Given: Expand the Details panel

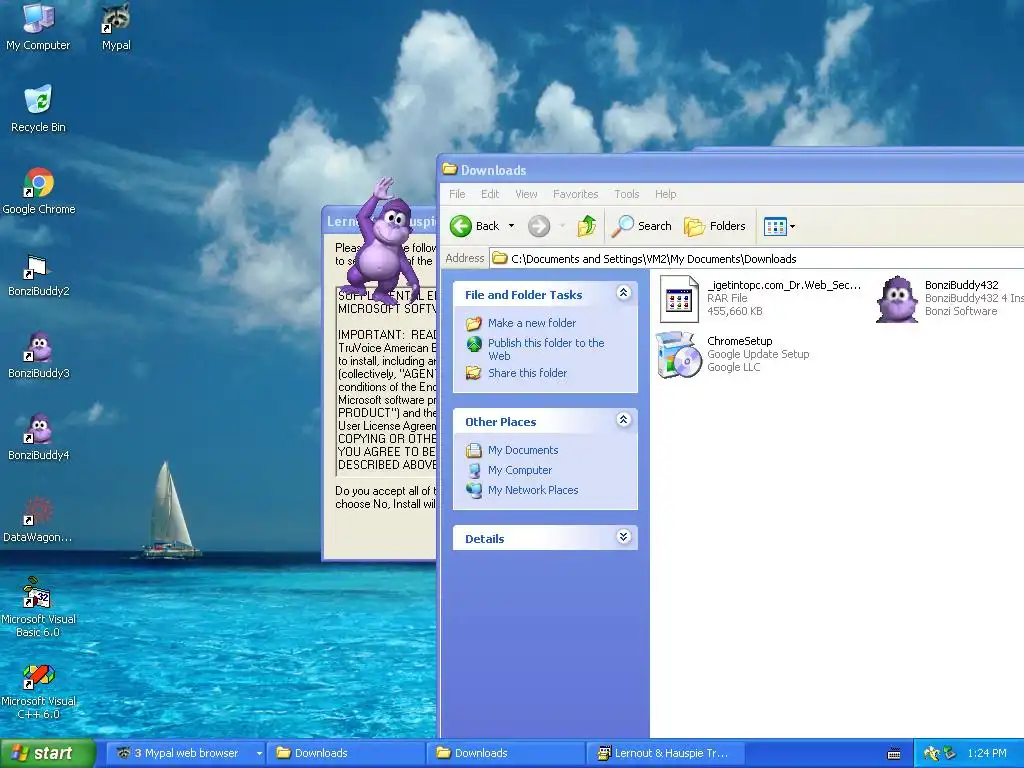Looking at the screenshot, I should 624,537.
